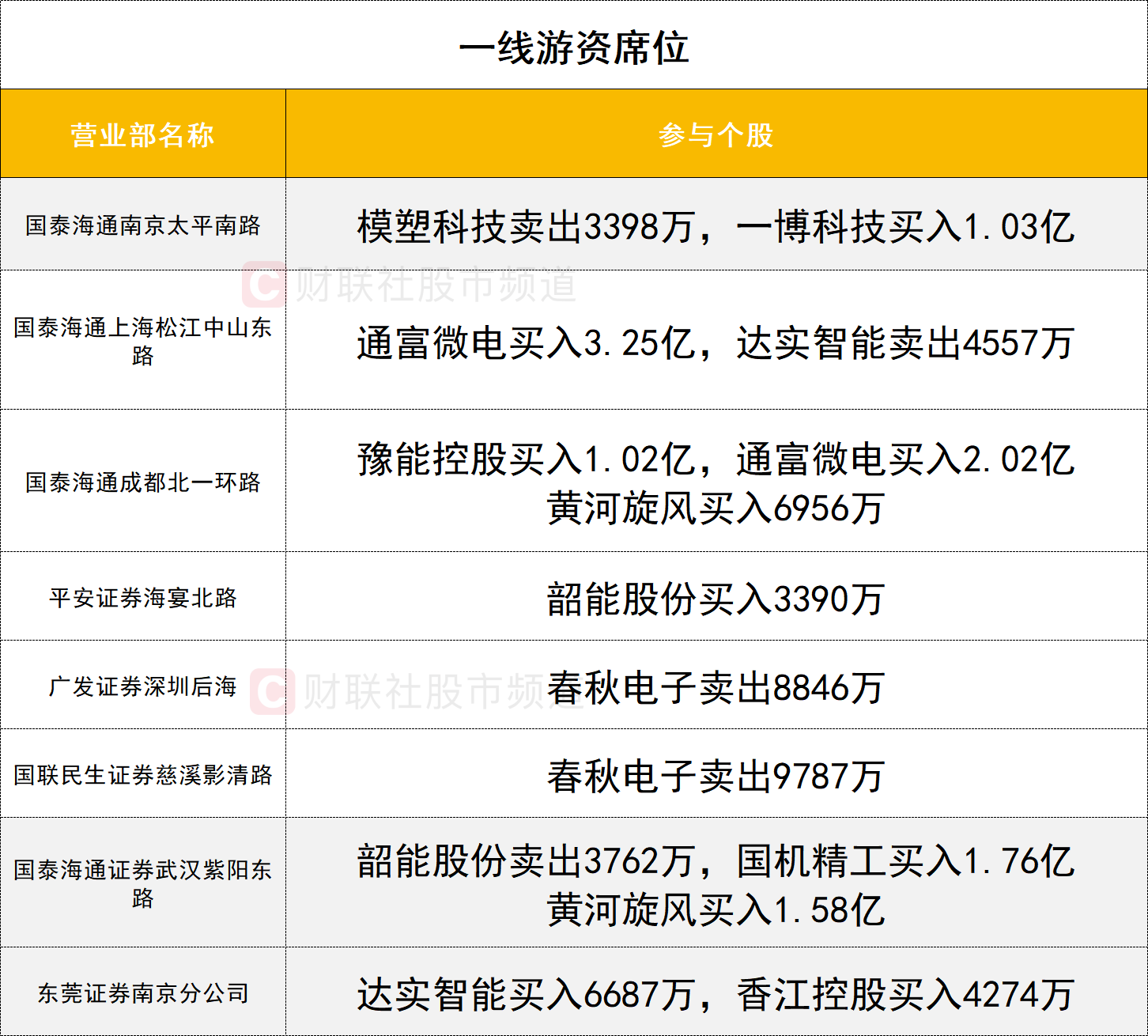The width and height of the screenshot is (1148, 1036).
Task: Select the 参与个股 column header
Action: 716,134
